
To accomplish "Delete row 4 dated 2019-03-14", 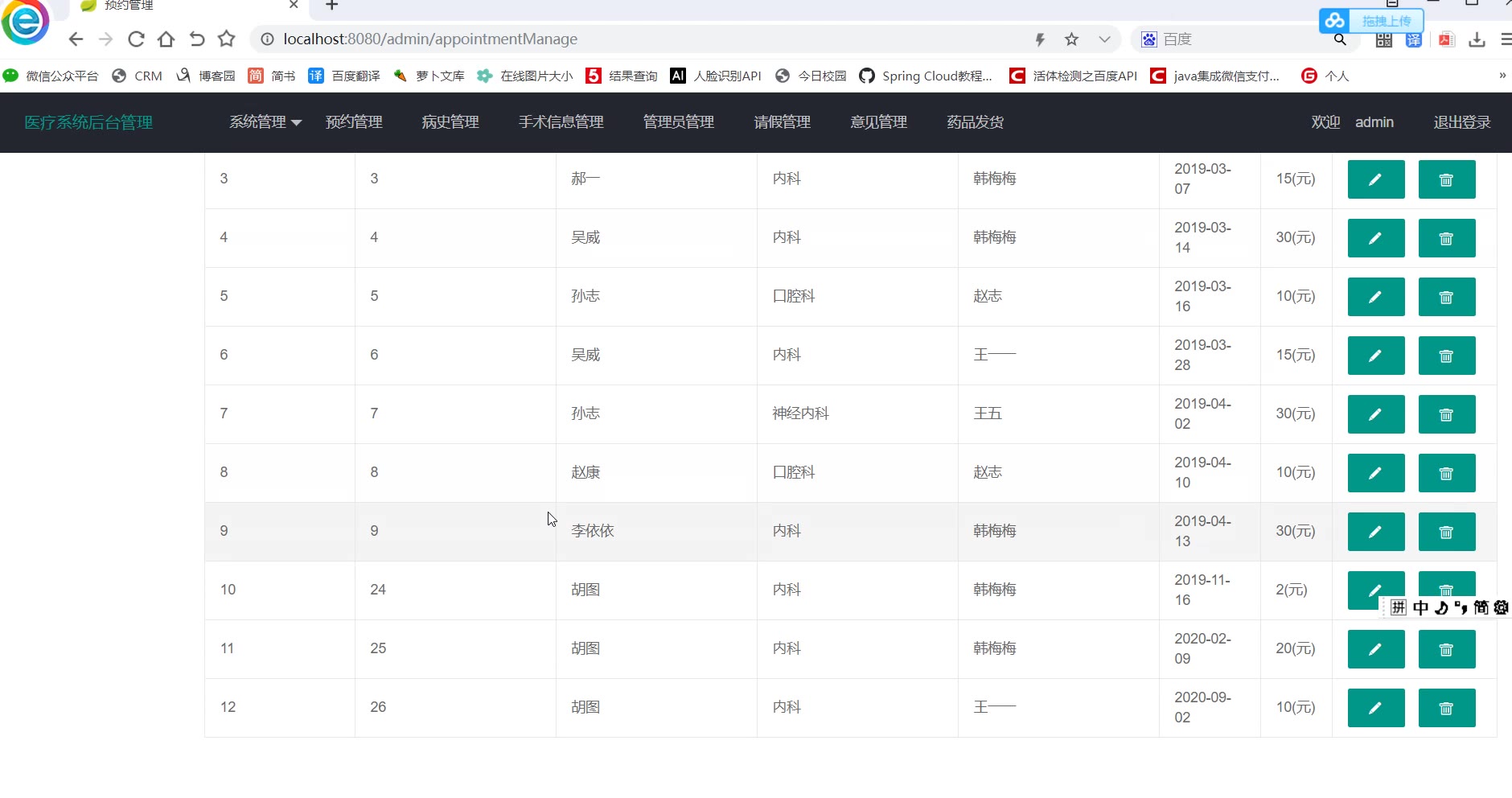I will (x=1447, y=238).
